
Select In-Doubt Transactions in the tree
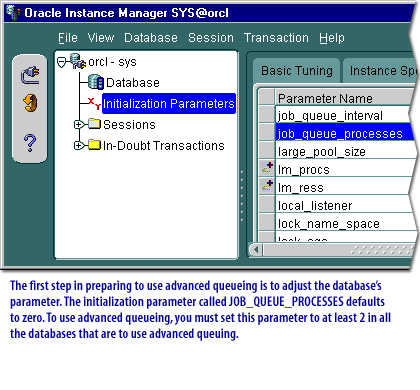pos(164,146)
